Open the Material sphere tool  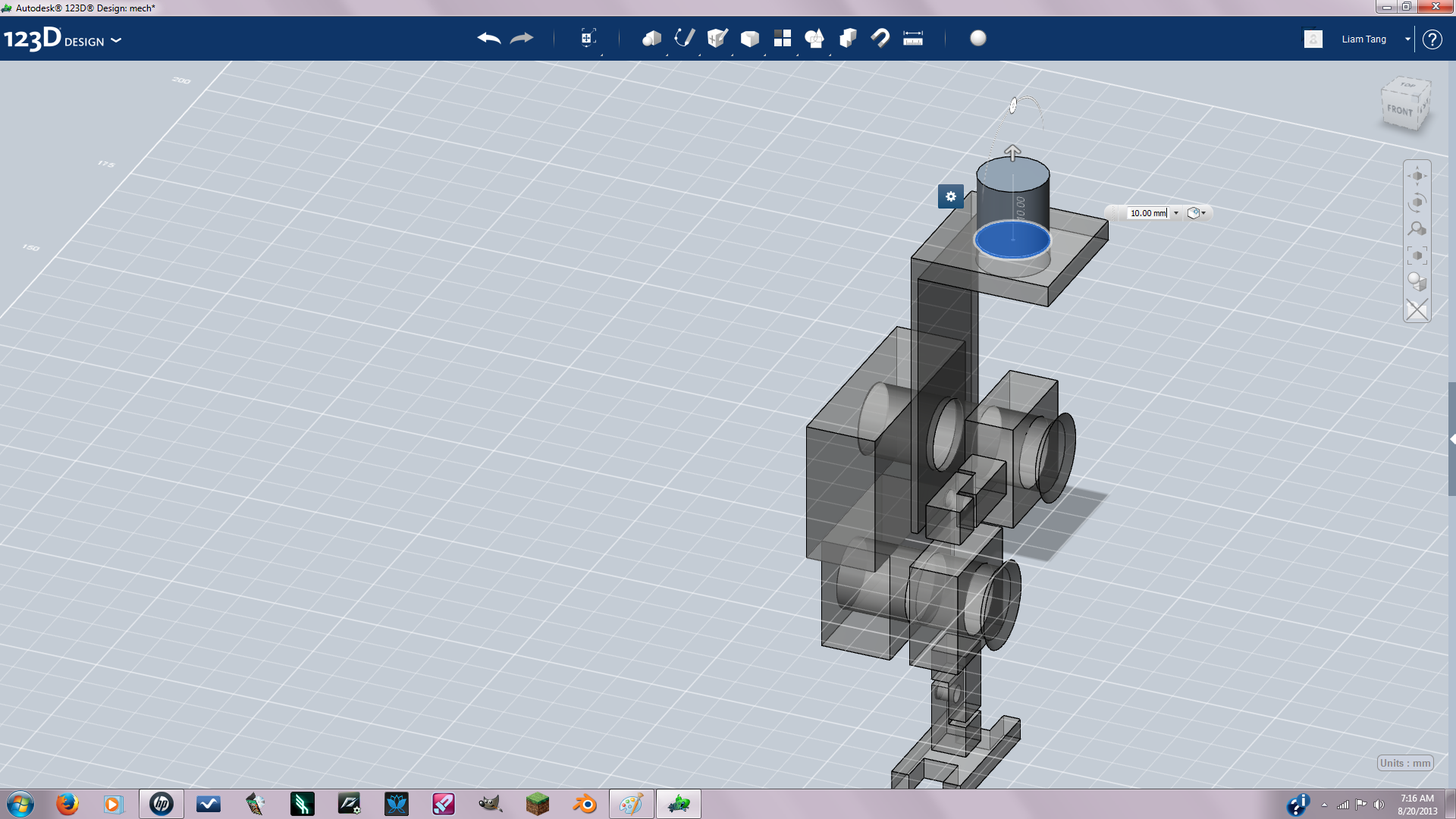(978, 38)
